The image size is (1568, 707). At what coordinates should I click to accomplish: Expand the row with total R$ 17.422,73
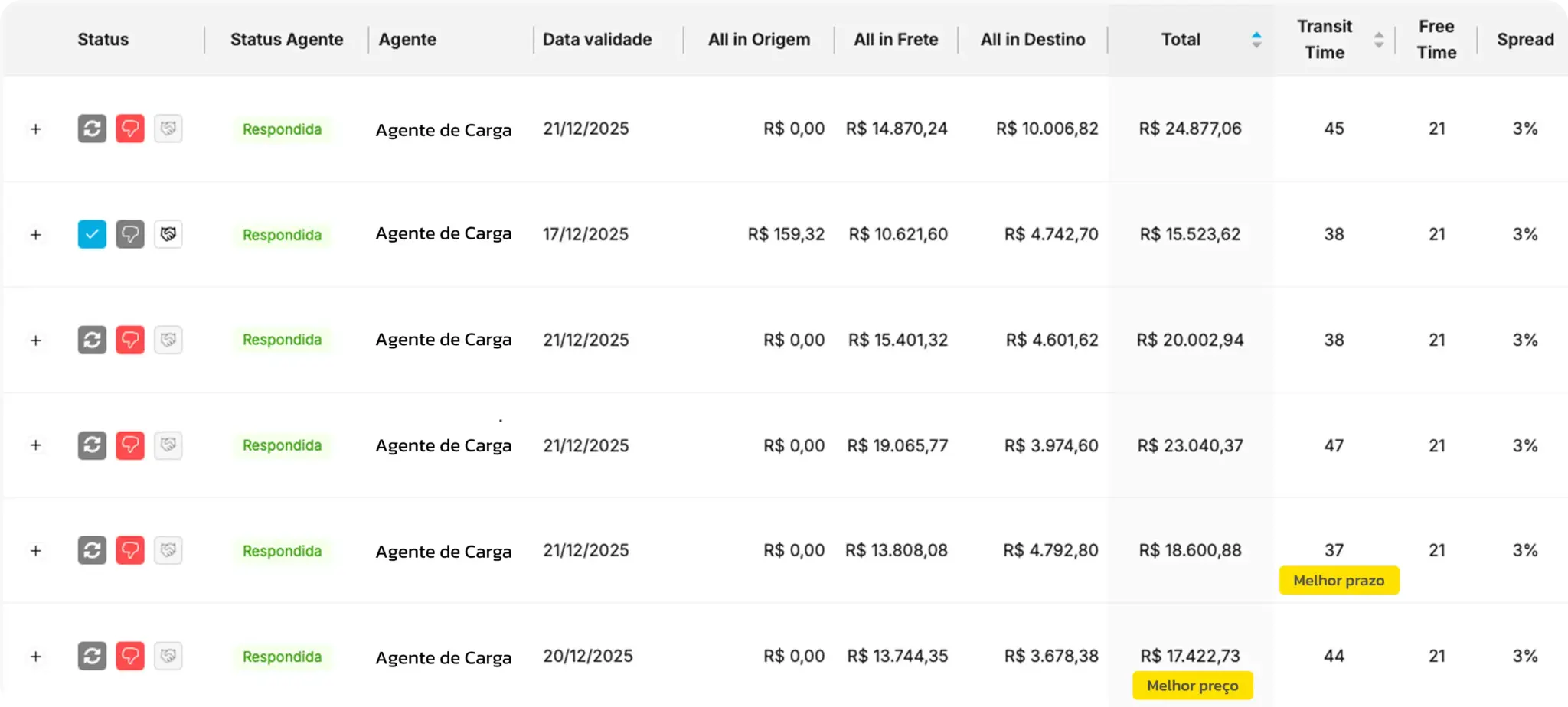coord(35,656)
